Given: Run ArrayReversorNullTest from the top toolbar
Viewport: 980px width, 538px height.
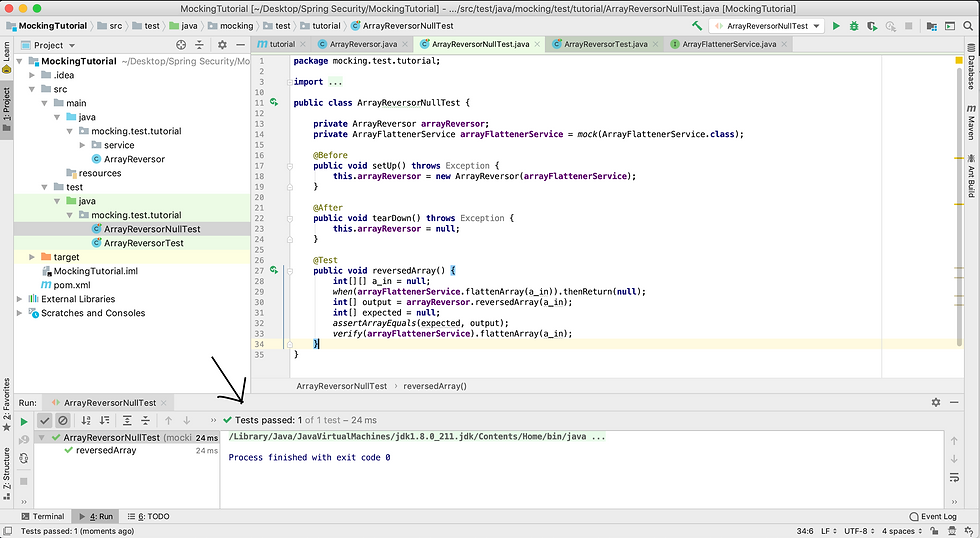Looking at the screenshot, I should pos(836,26).
